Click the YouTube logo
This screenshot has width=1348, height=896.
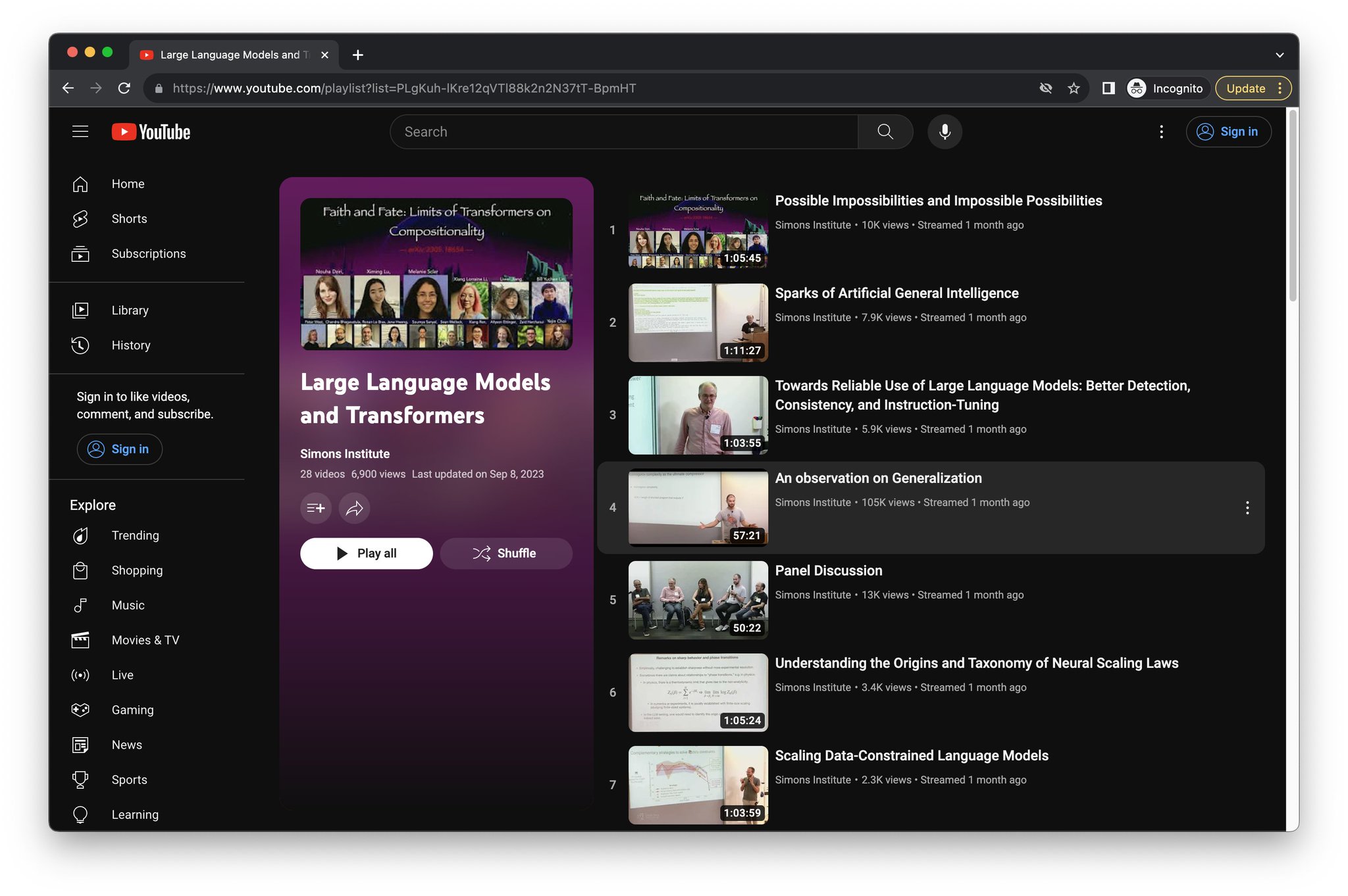click(x=151, y=132)
